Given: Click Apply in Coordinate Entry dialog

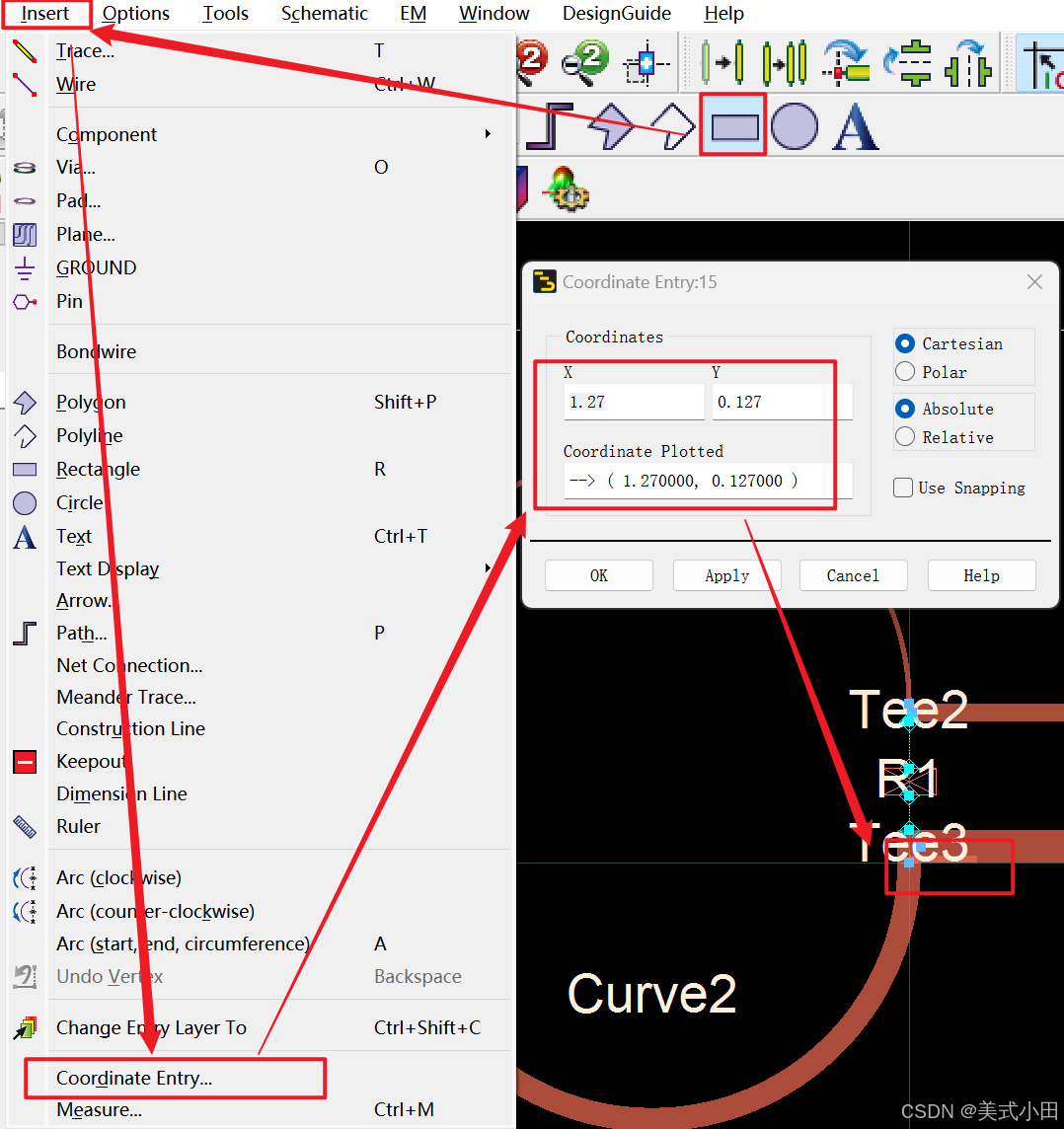Looking at the screenshot, I should (727, 575).
